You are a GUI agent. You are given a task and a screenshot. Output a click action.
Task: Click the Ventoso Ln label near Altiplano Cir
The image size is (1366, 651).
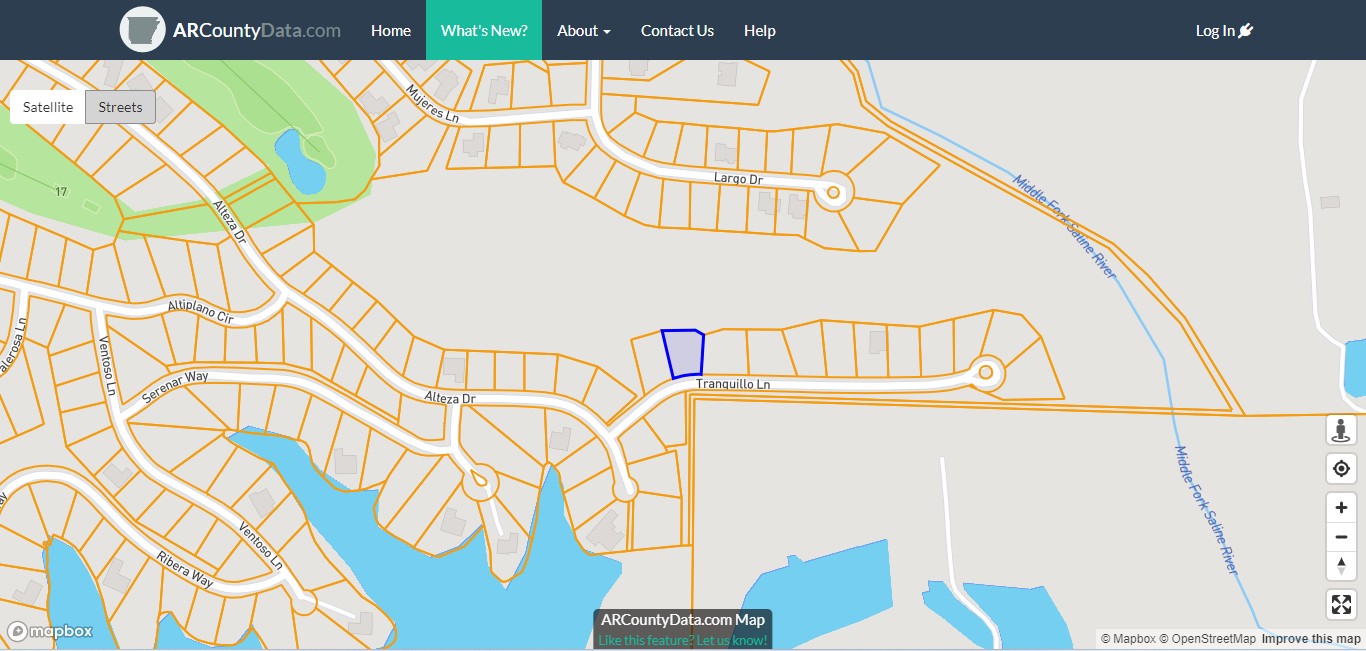[x=108, y=365]
